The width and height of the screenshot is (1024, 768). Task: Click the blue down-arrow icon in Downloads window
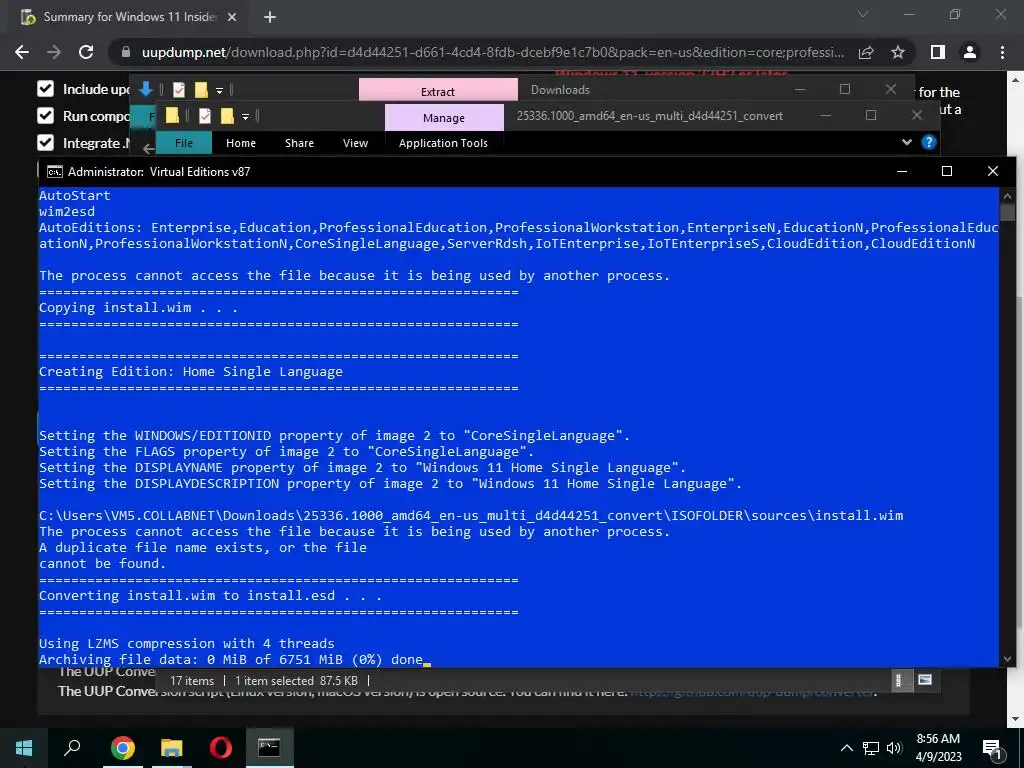pyautogui.click(x=146, y=89)
